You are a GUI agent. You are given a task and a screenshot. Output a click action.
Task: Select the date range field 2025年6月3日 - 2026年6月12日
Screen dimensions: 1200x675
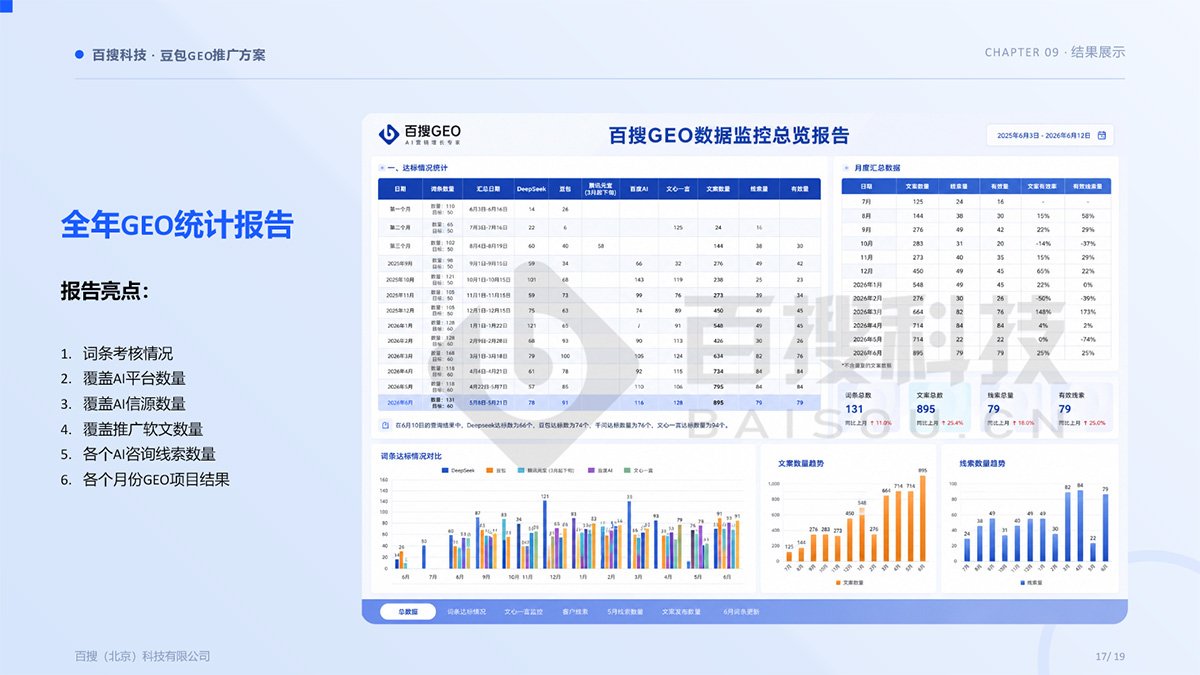coord(1049,135)
